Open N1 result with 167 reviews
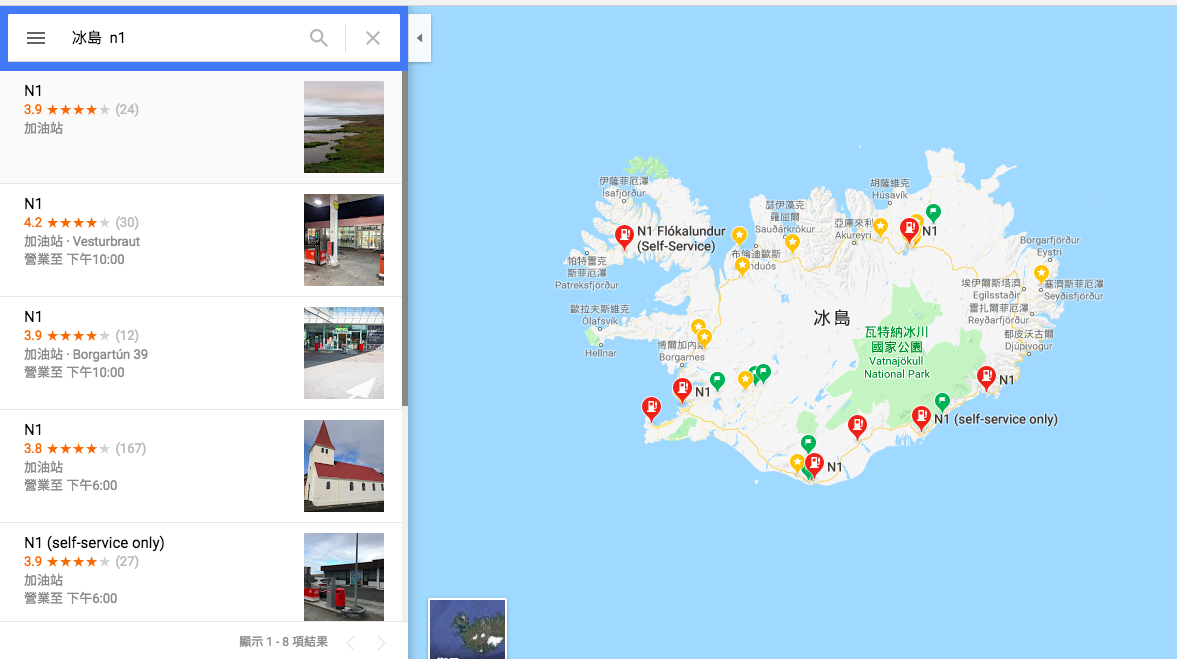The width and height of the screenshot is (1177, 659). click(201, 466)
